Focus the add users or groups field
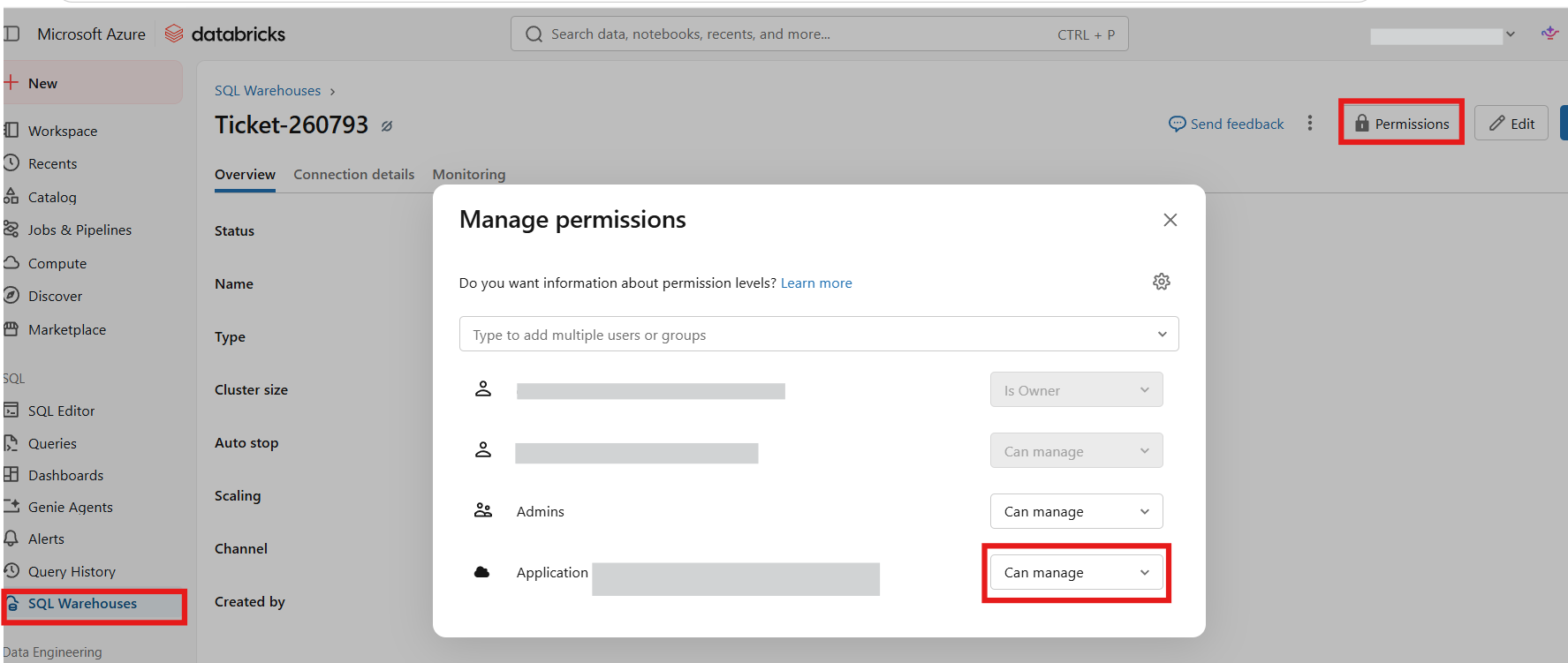 point(819,335)
